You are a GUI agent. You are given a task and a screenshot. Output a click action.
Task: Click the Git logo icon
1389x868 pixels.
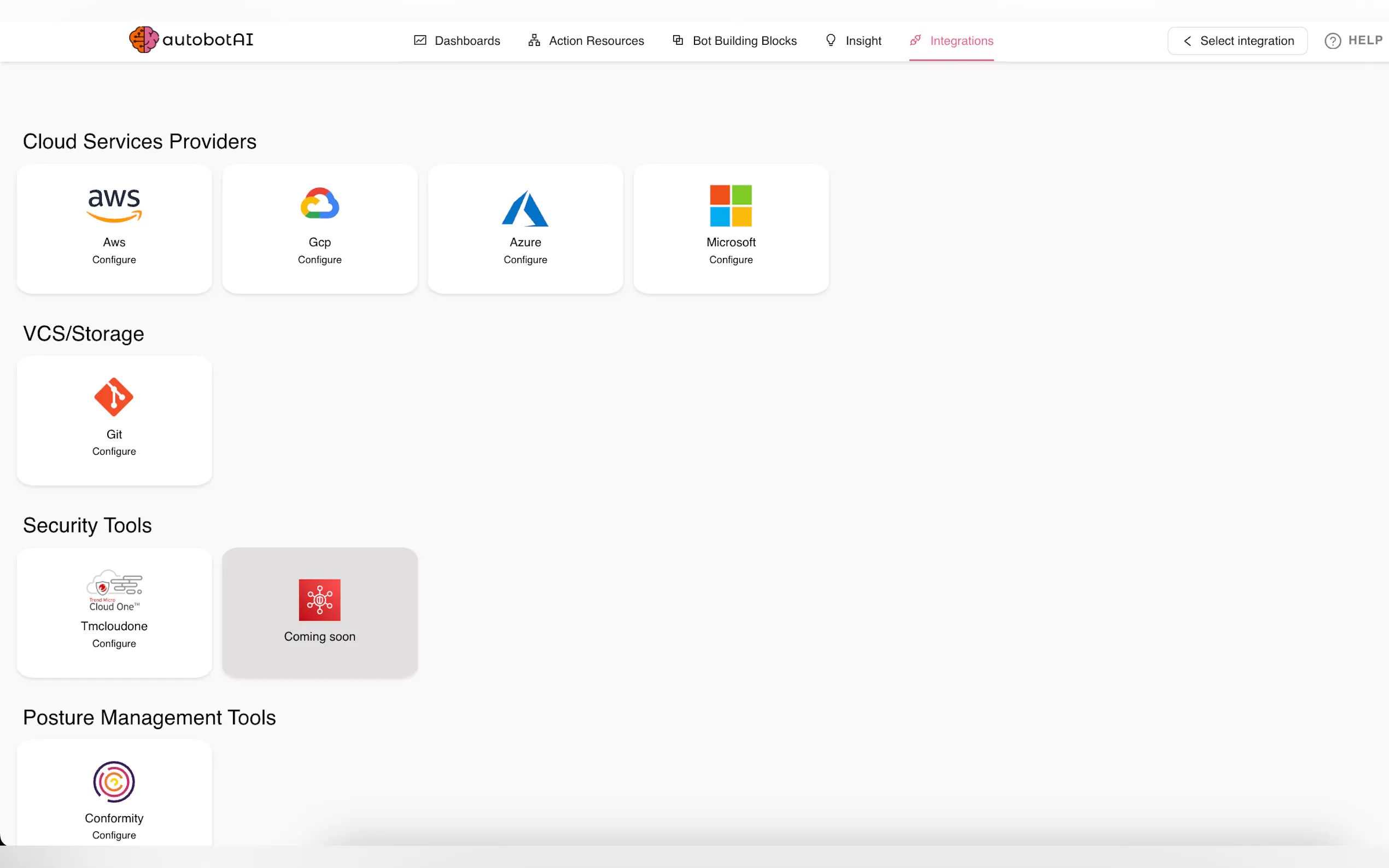[x=114, y=397]
